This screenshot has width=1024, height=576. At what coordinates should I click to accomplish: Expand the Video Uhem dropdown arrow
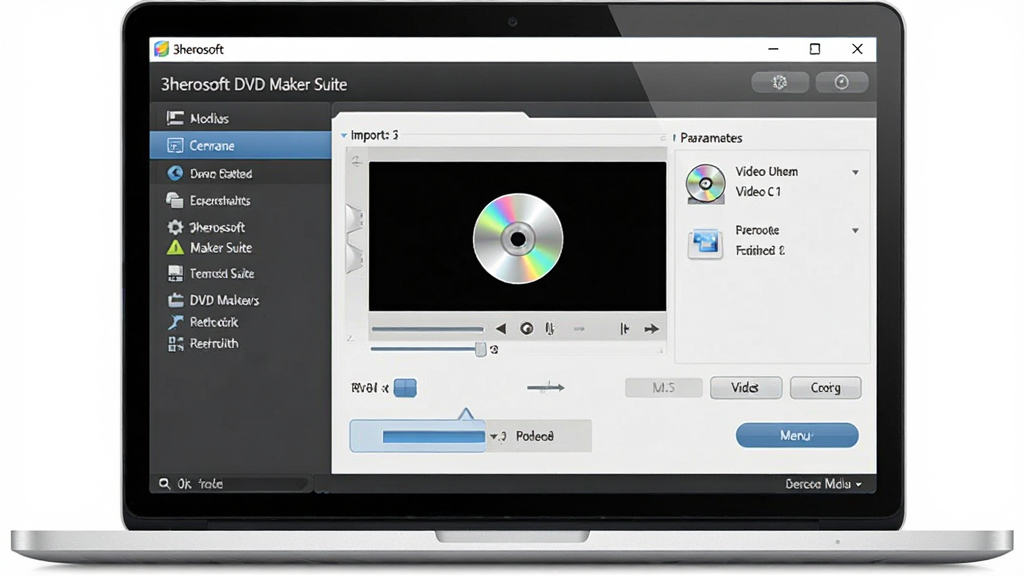coord(855,172)
